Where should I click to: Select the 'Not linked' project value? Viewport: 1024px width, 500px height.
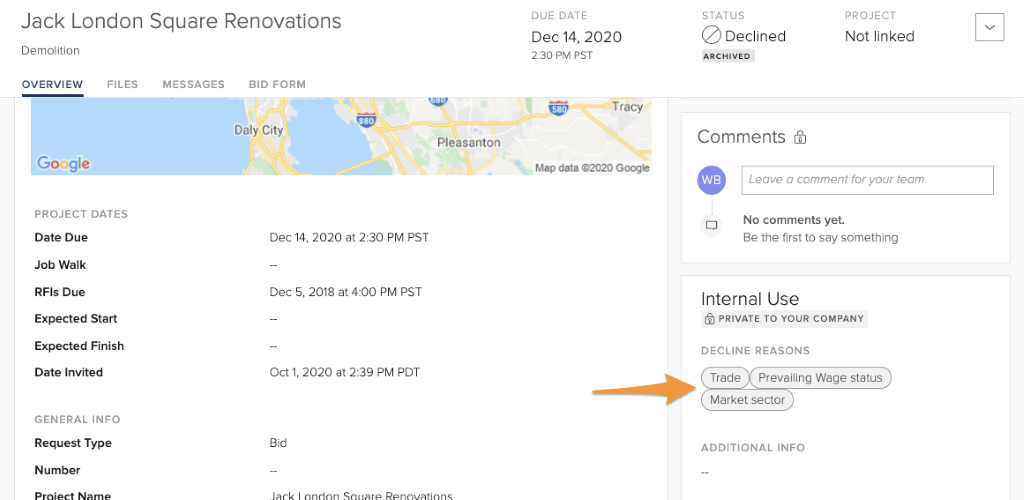[x=879, y=36]
